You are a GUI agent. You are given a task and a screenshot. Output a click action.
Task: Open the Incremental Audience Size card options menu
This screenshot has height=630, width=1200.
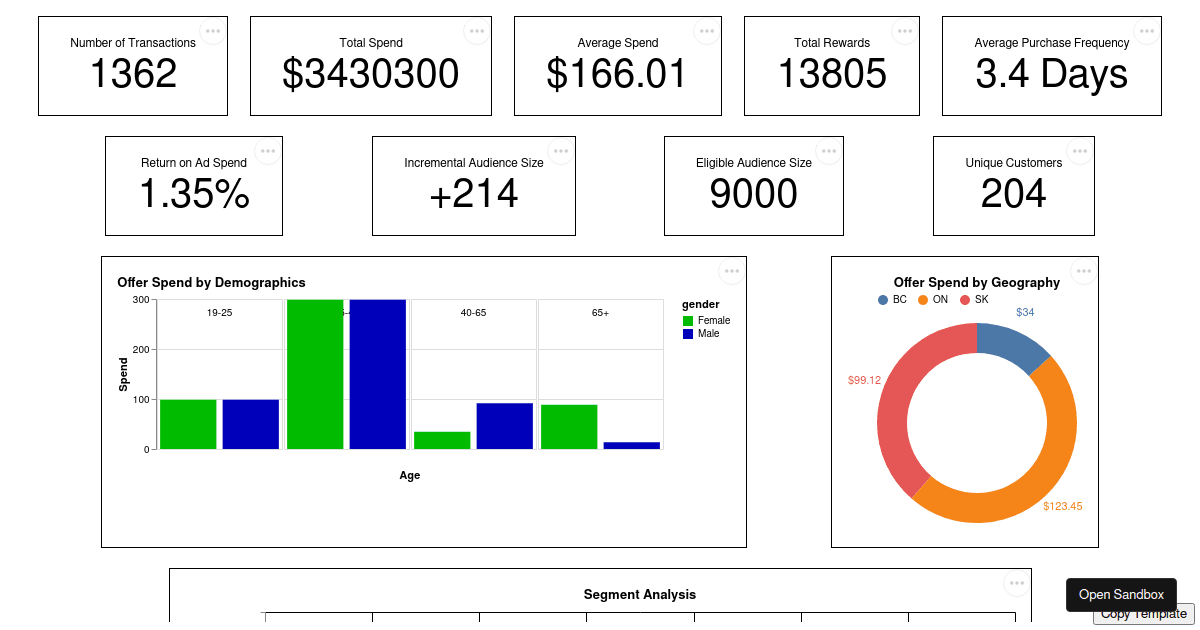pyautogui.click(x=559, y=150)
